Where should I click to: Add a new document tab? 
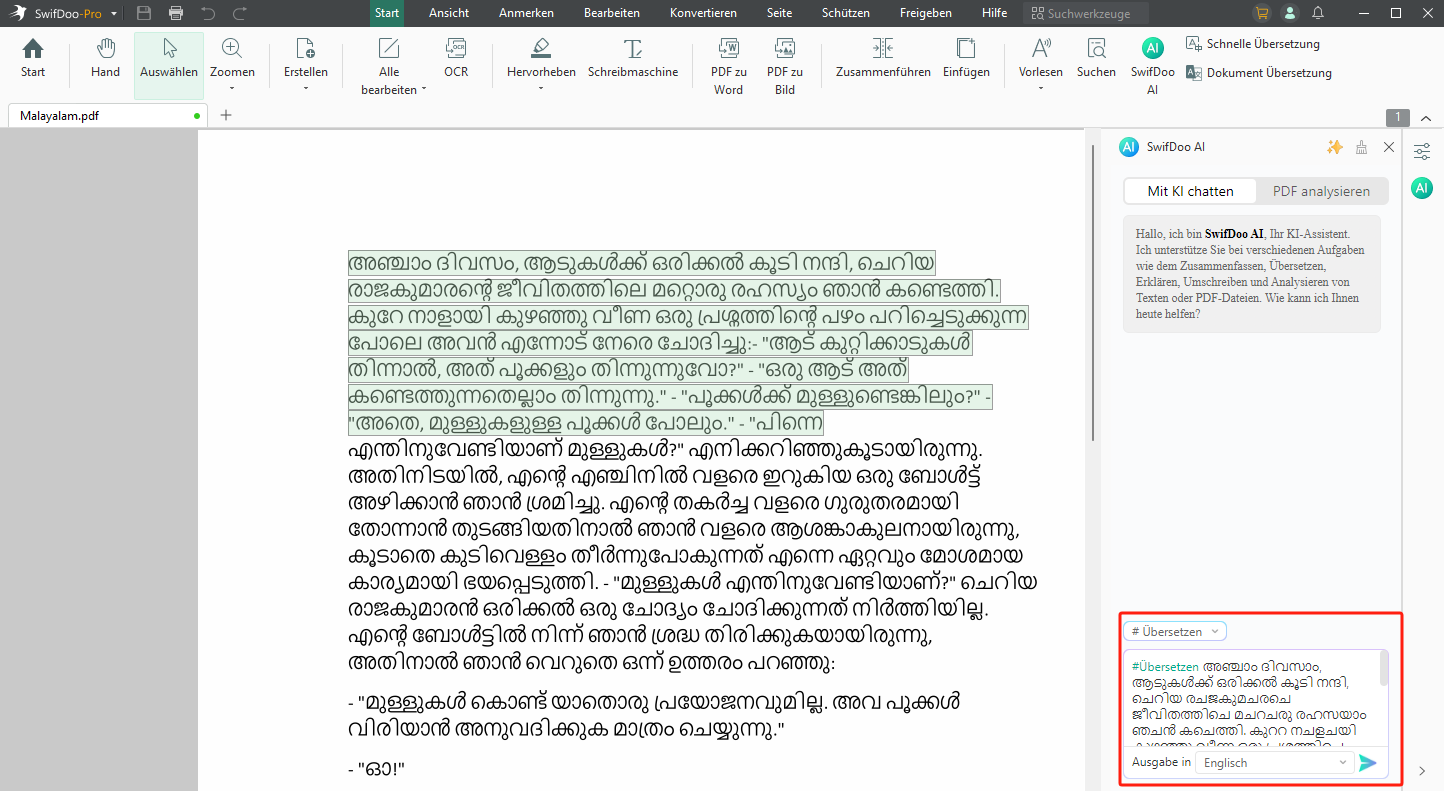[x=226, y=115]
